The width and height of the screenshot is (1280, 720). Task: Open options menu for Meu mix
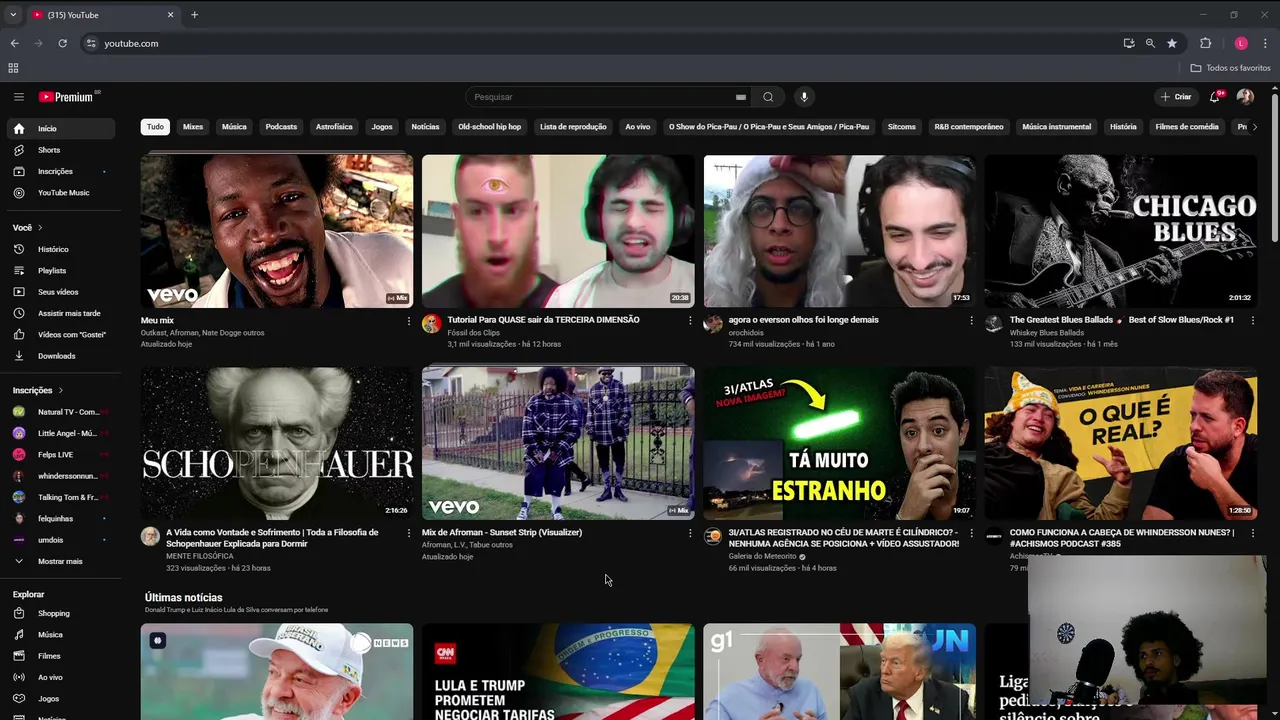(408, 321)
